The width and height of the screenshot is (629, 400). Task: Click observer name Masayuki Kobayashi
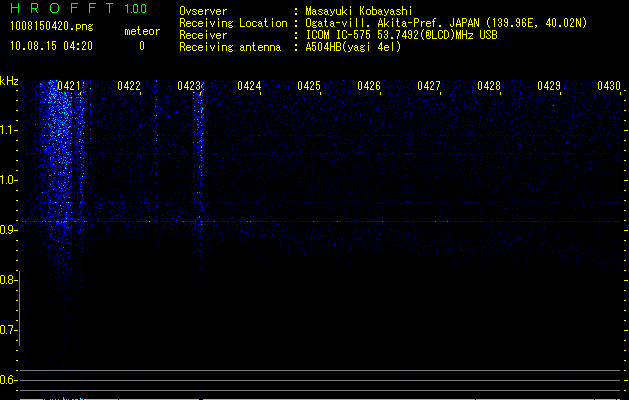[x=359, y=11]
